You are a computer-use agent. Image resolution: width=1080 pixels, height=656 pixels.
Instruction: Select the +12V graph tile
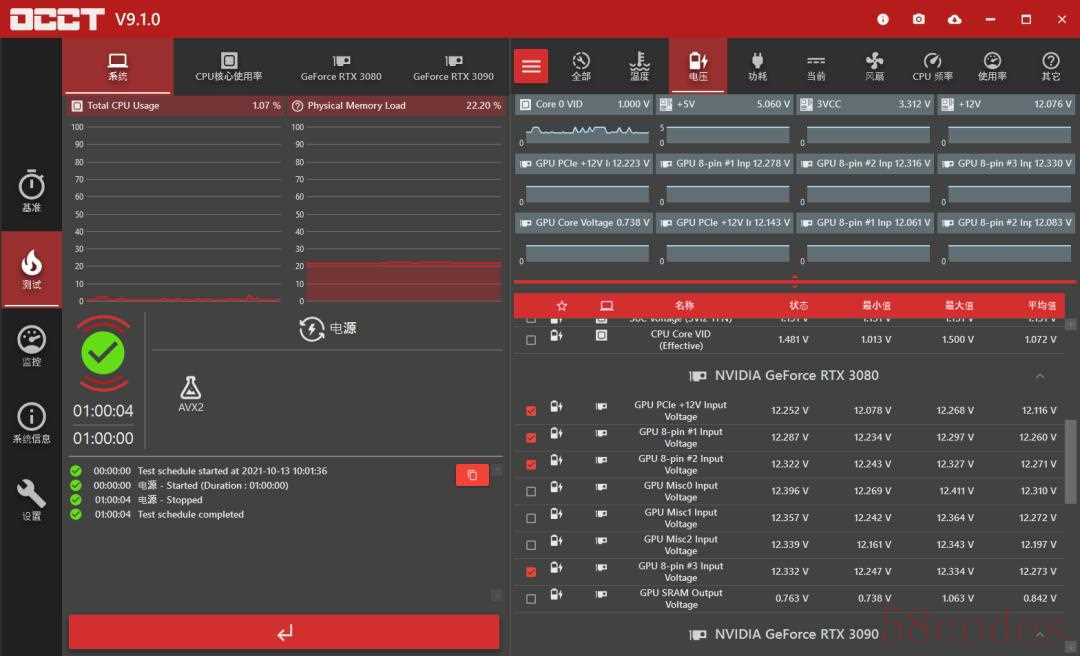pos(1006,122)
